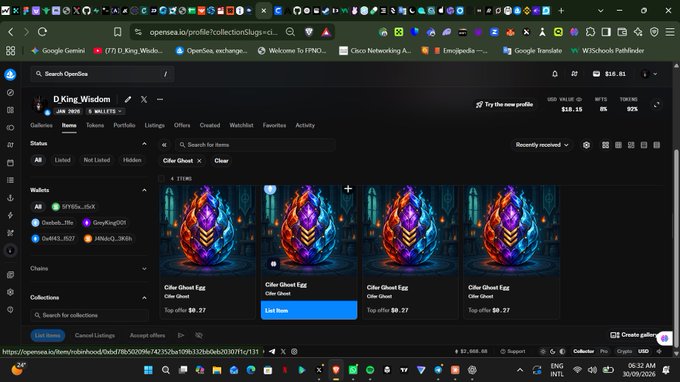
Task: Switch to the first large grid view icon
Action: point(605,145)
